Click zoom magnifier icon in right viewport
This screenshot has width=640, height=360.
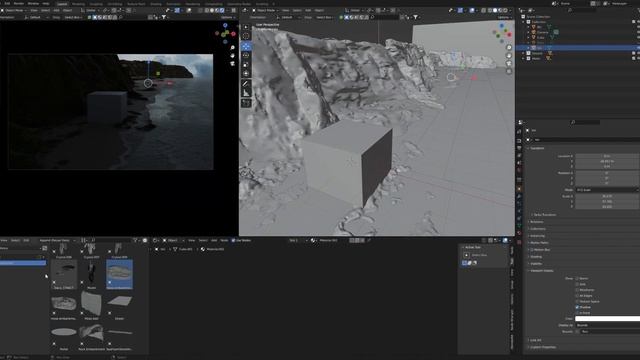(509, 48)
